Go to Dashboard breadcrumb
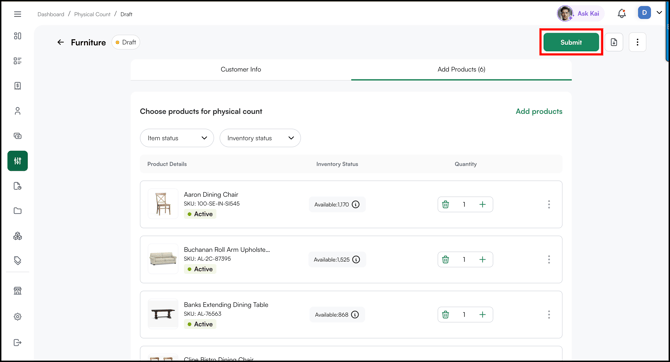Screen dimensions: 670x362 pyautogui.click(x=50, y=14)
